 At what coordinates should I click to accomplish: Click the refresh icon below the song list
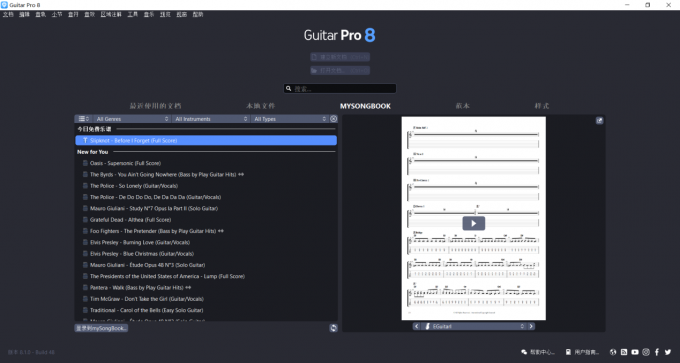coord(333,328)
